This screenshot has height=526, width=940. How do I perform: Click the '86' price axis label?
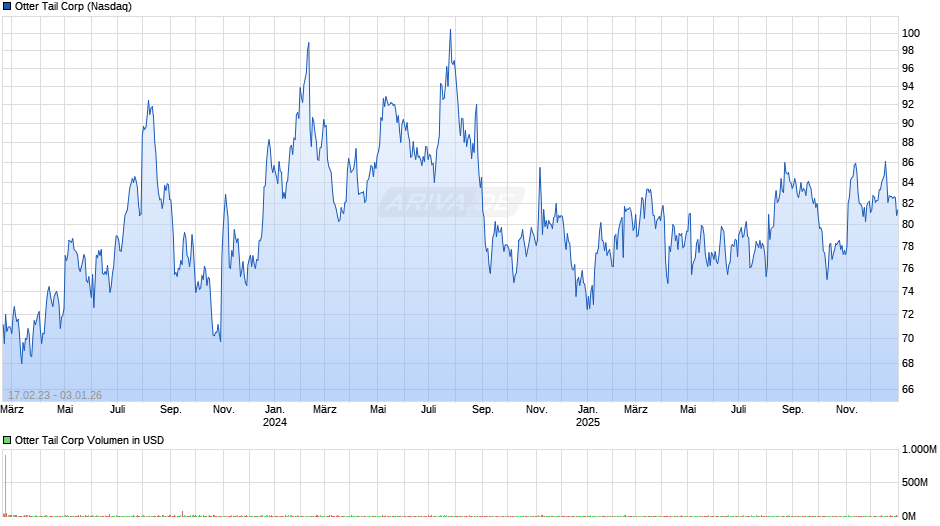(x=908, y=163)
